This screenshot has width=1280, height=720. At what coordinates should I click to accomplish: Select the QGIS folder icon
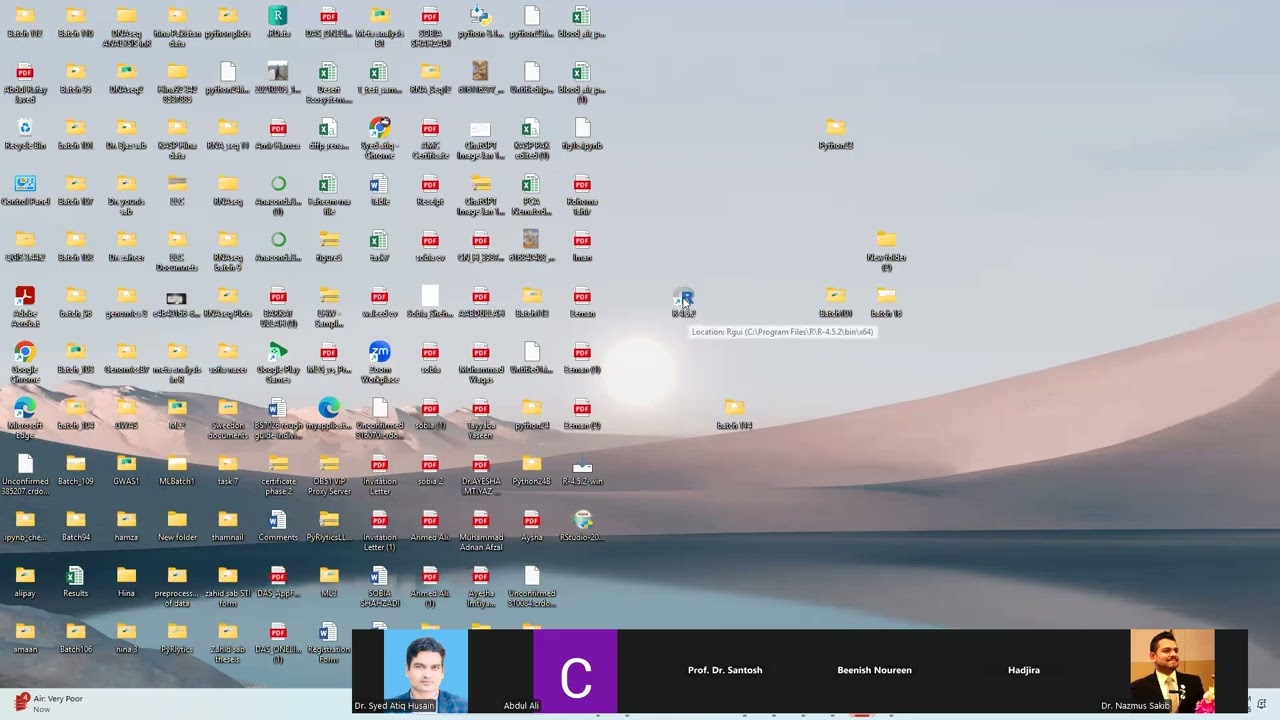tap(25, 246)
